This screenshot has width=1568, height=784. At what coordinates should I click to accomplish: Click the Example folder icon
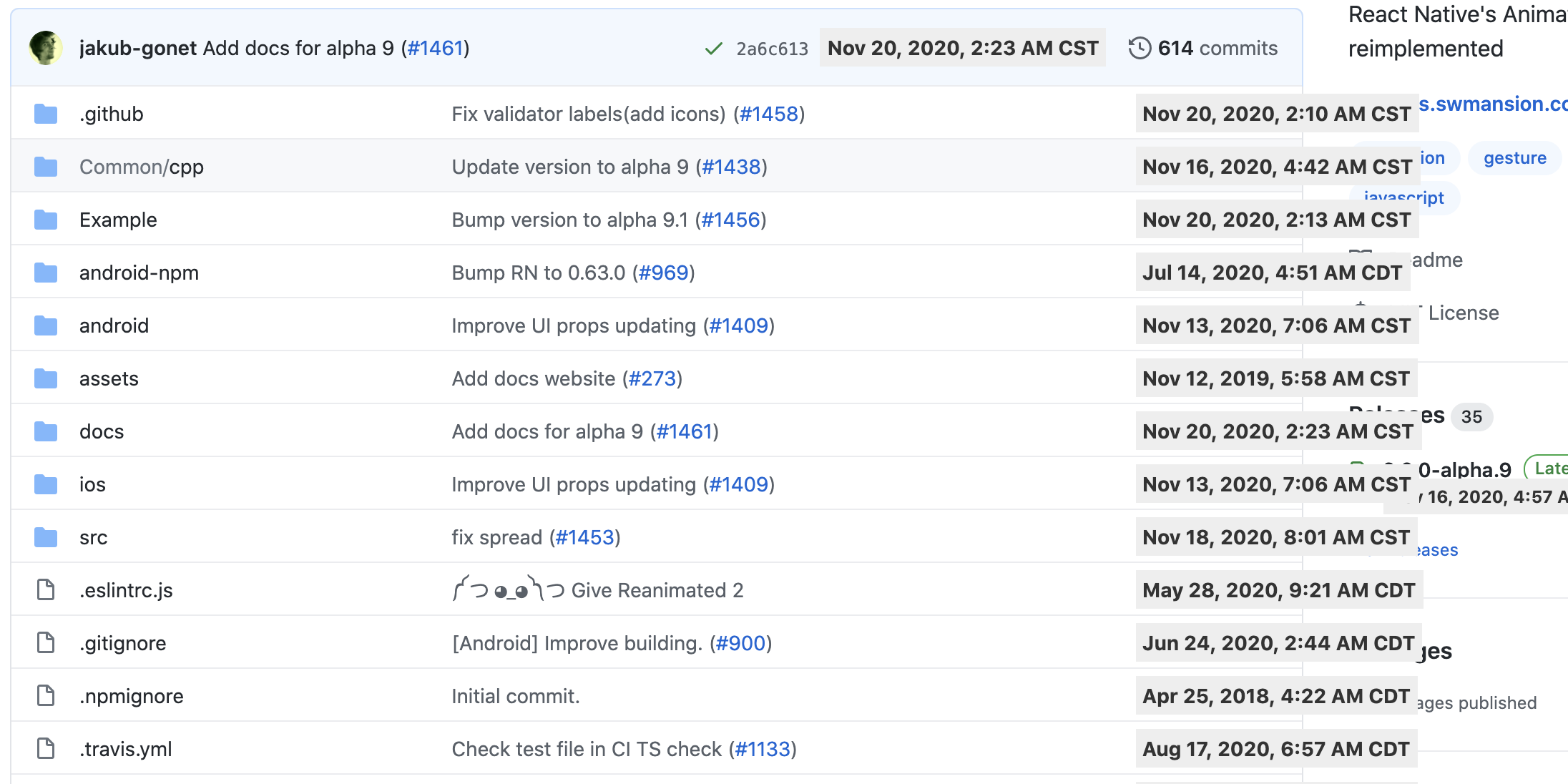tap(46, 220)
